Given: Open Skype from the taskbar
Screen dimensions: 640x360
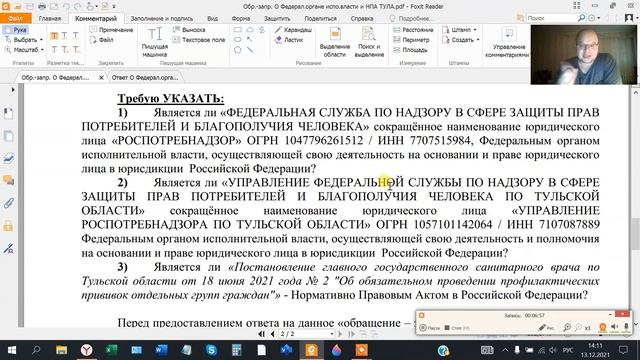Looking at the screenshot, I should pos(211,350).
